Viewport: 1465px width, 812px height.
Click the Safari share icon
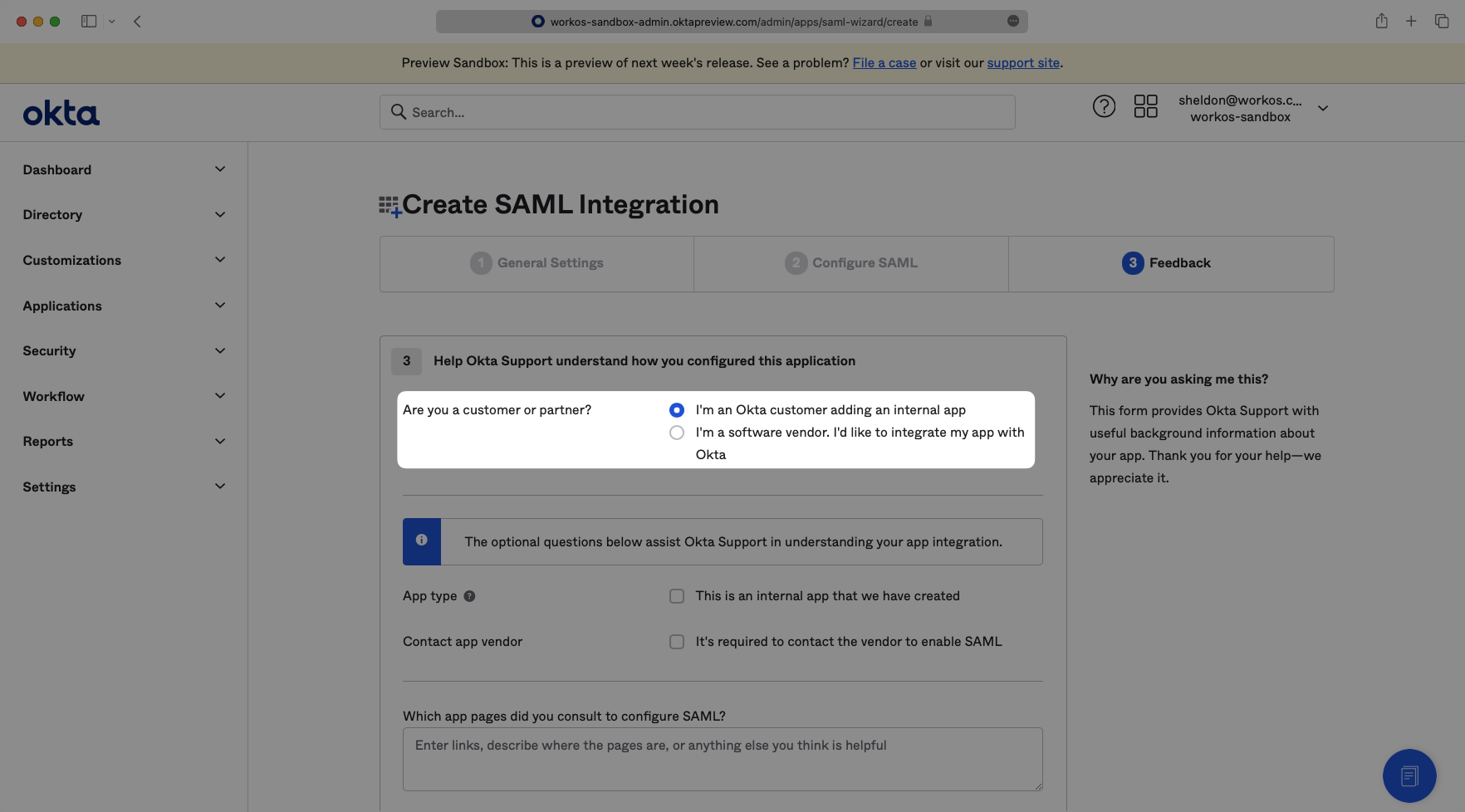(x=1381, y=22)
